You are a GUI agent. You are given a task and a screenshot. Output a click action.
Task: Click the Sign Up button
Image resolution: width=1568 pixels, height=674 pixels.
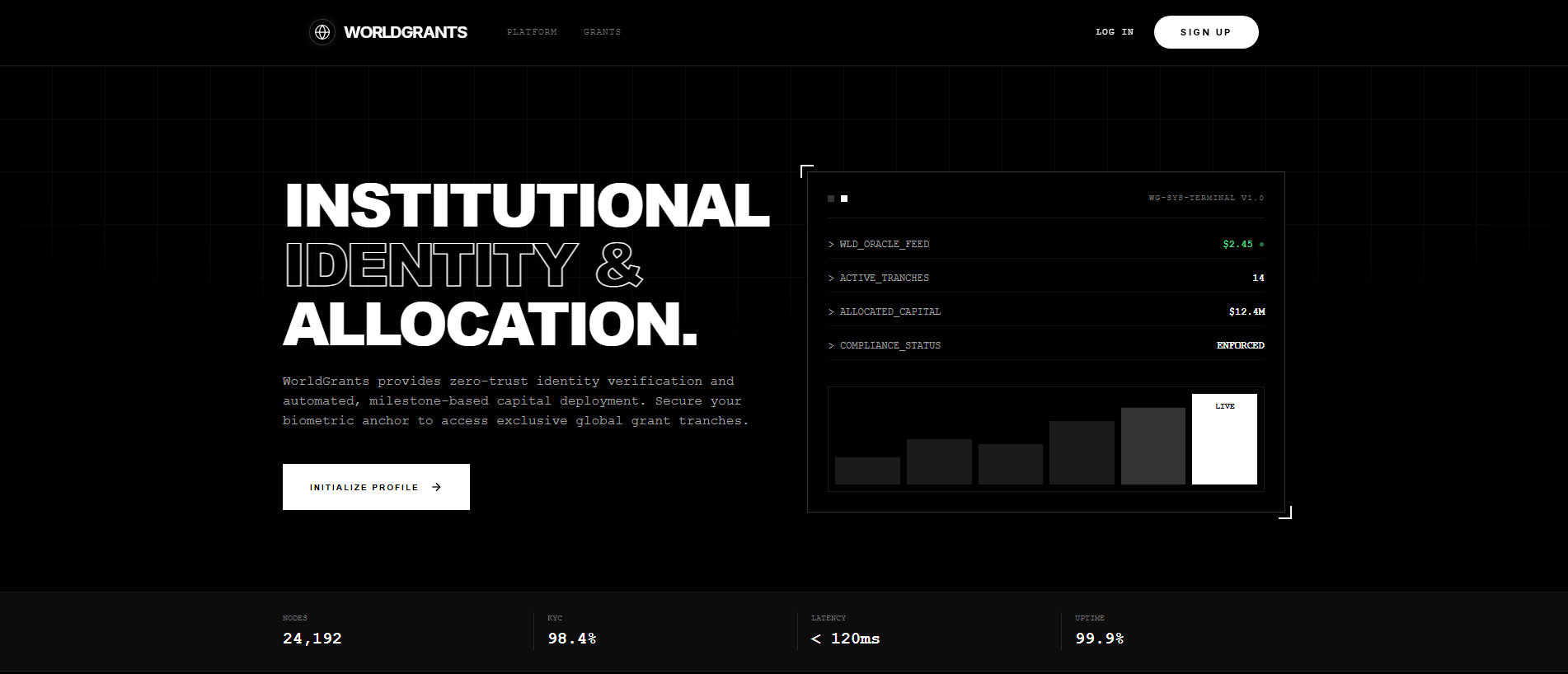click(1206, 32)
